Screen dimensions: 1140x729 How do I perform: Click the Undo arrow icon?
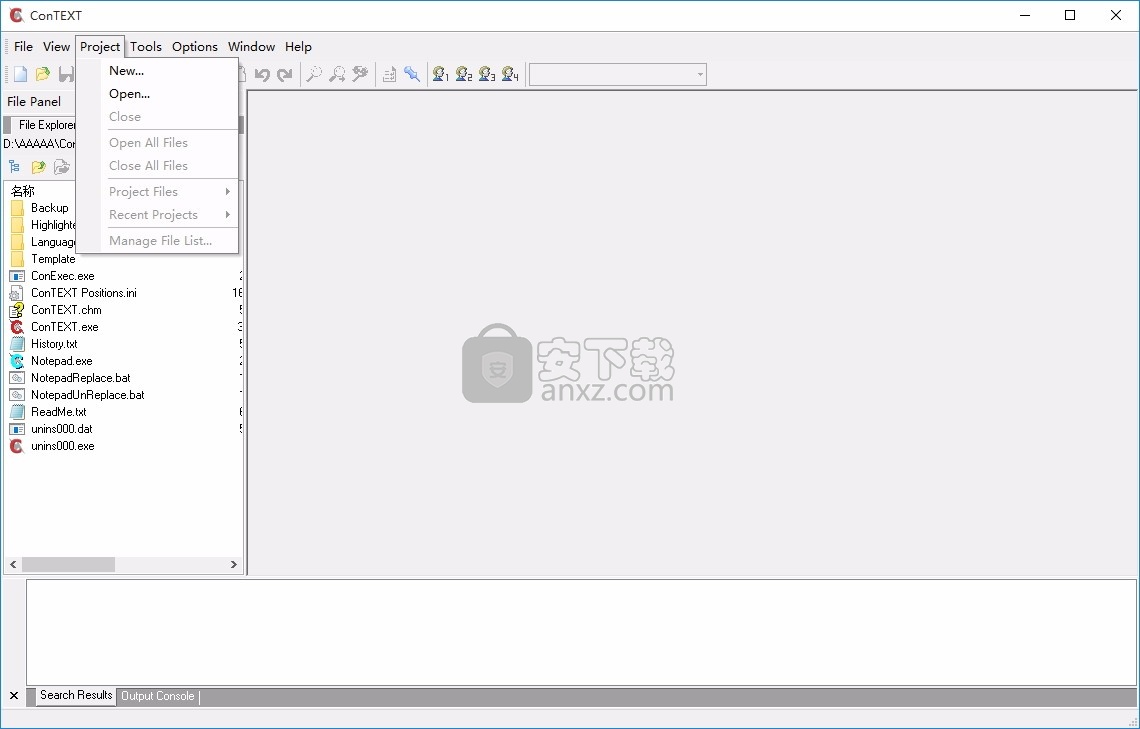(262, 74)
